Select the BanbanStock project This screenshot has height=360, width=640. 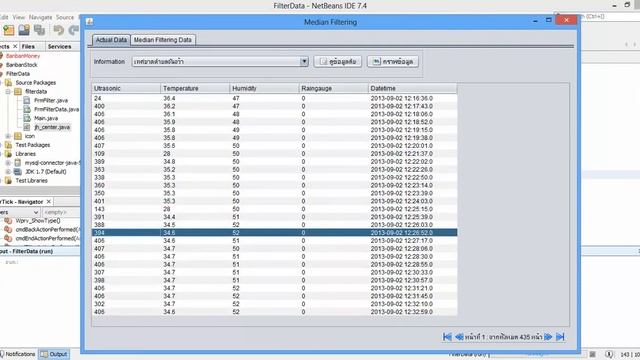(22, 65)
